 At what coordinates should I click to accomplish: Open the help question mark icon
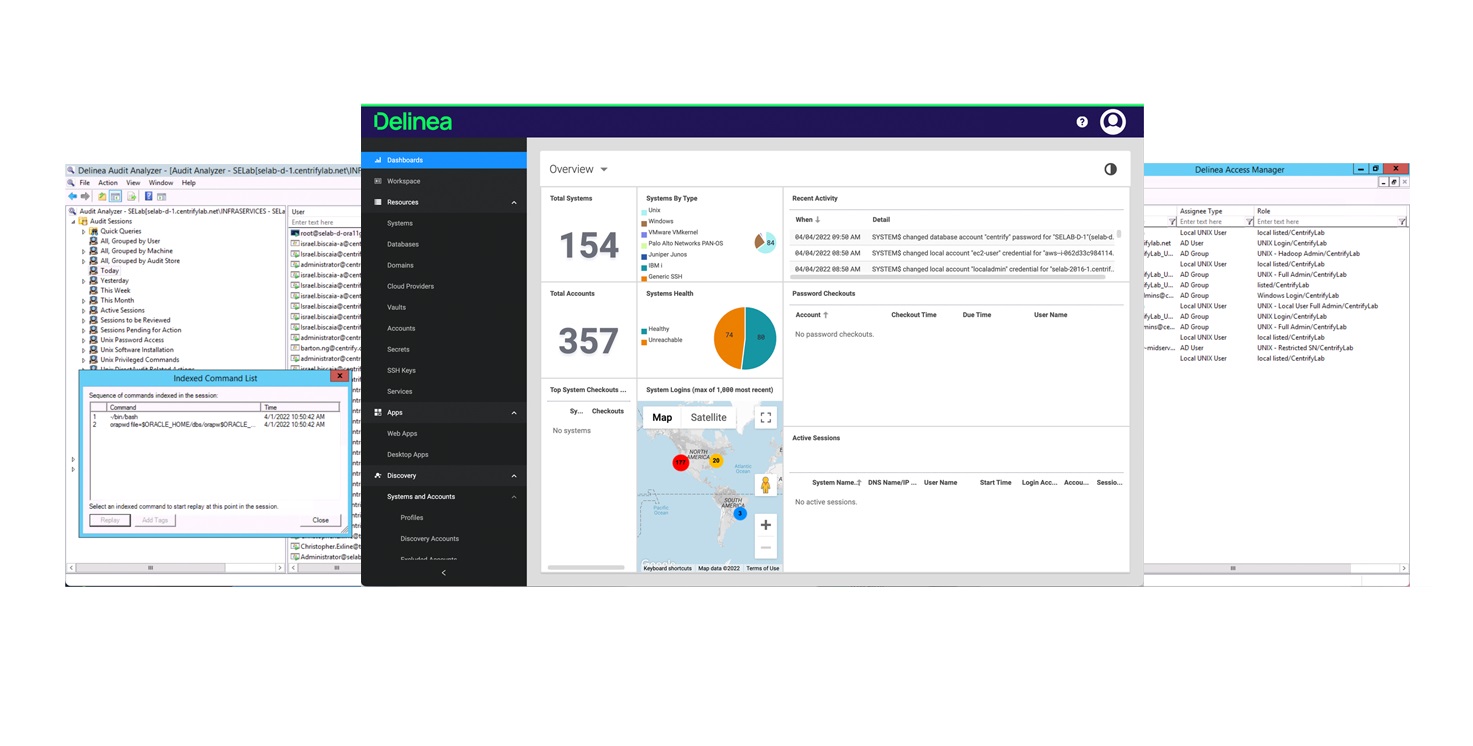[x=1082, y=122]
